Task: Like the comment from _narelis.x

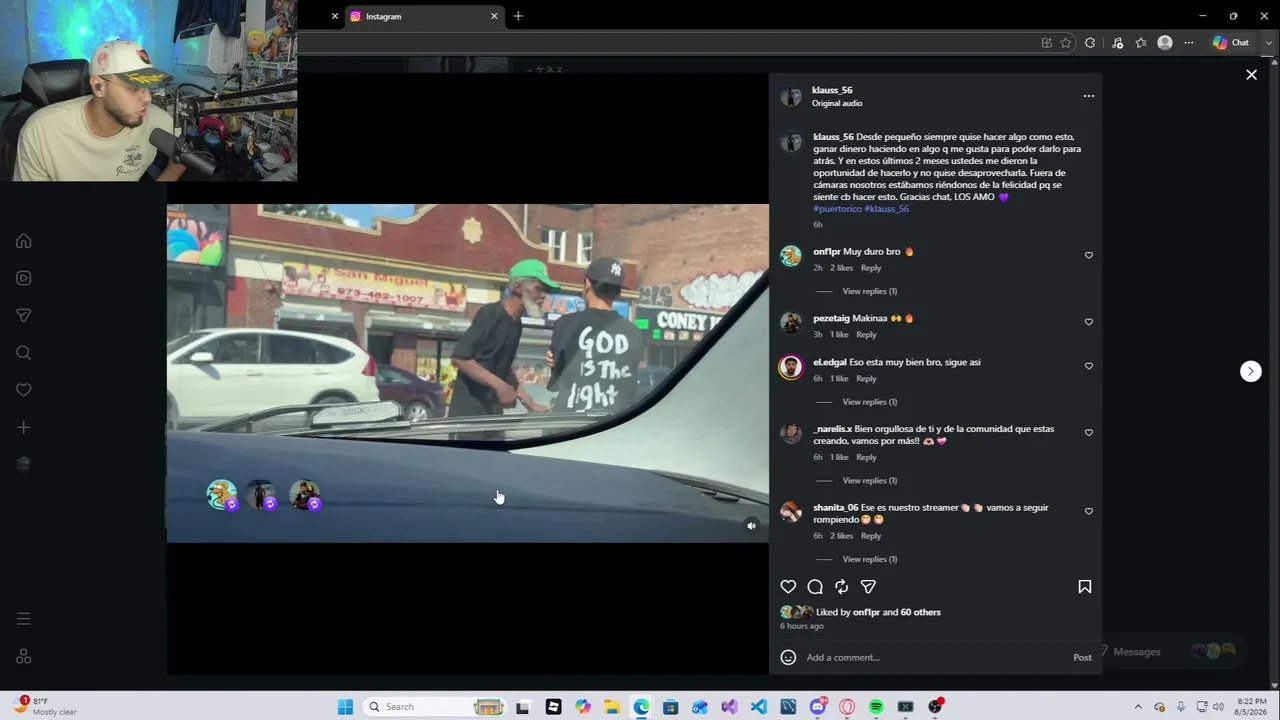Action: [1089, 433]
